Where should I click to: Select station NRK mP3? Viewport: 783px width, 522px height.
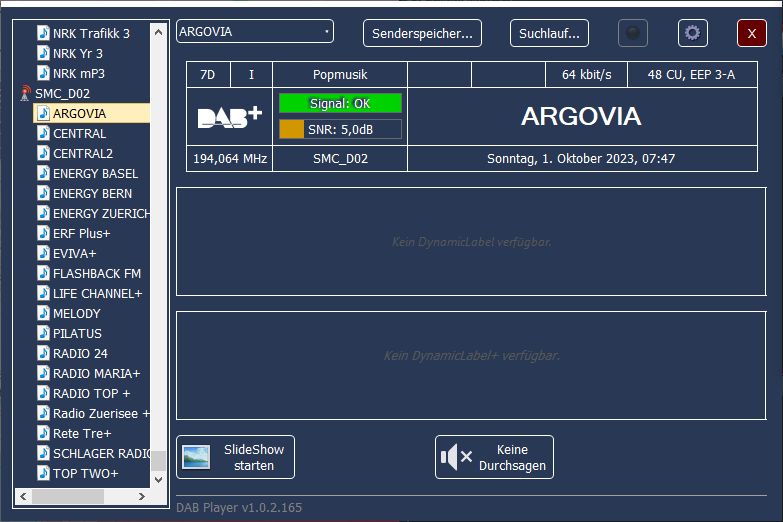click(79, 73)
